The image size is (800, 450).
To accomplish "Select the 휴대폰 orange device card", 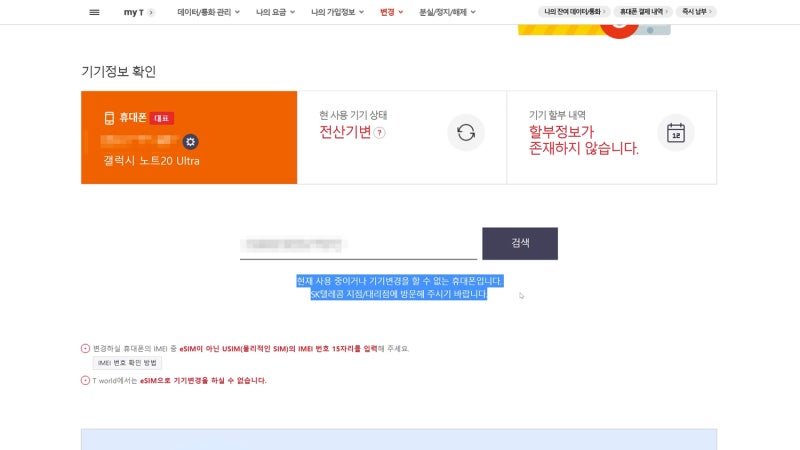I will click(189, 137).
